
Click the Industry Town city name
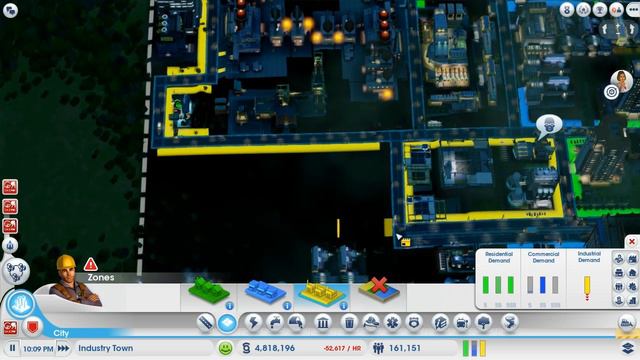(x=105, y=348)
